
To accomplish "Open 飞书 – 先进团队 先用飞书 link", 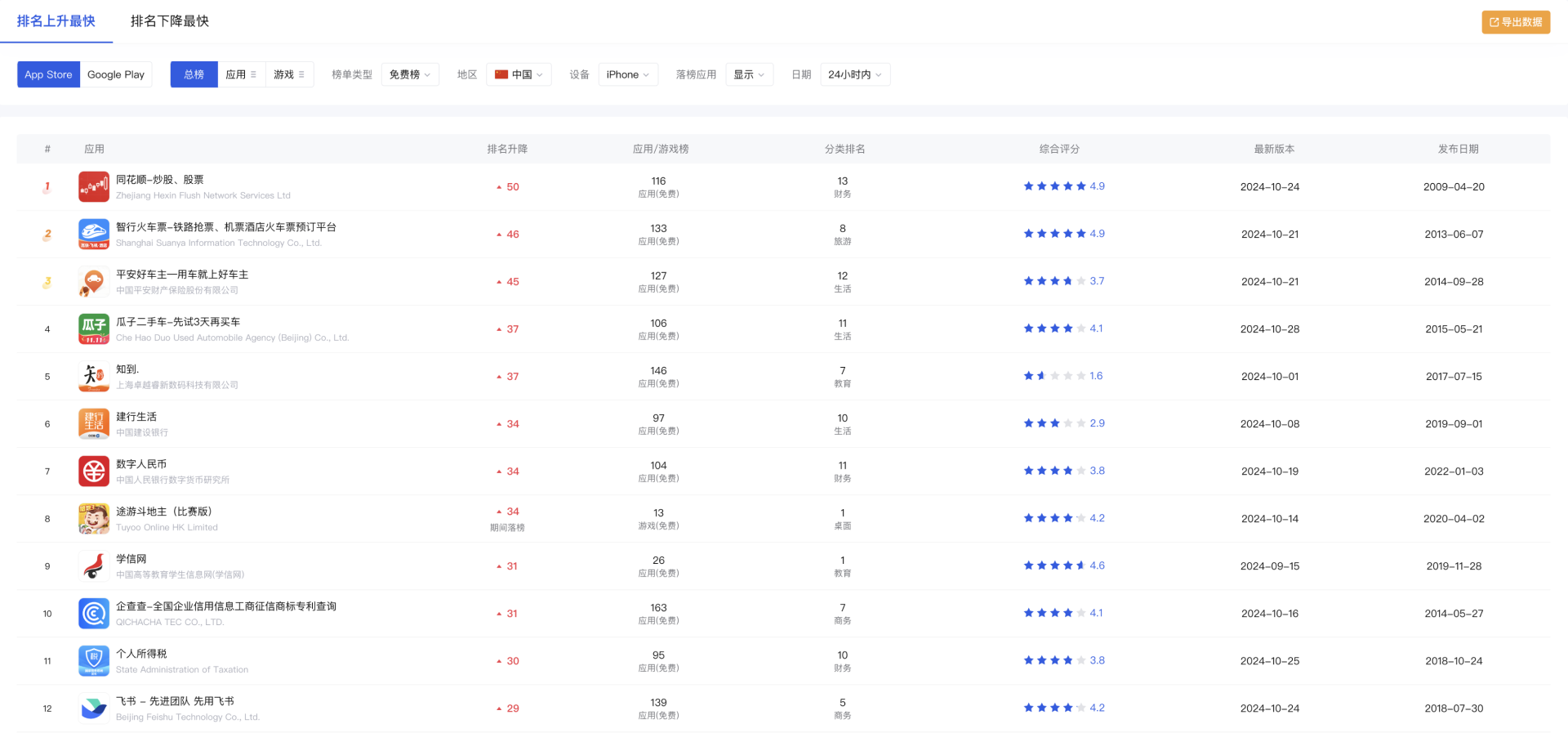I will [175, 701].
